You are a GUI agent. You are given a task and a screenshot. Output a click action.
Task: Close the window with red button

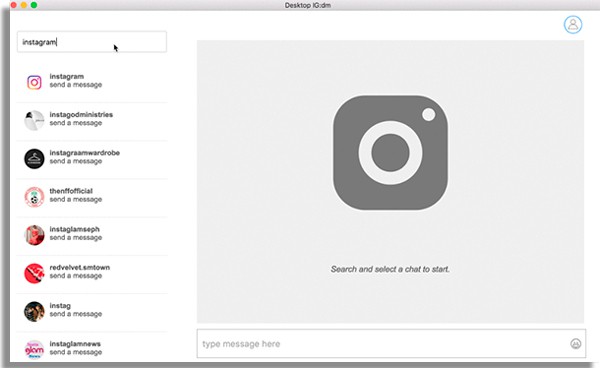(x=14, y=5)
